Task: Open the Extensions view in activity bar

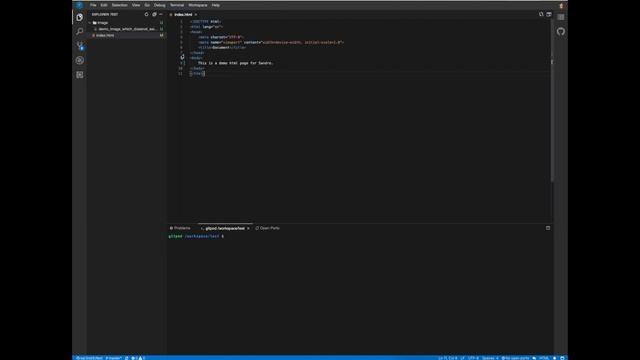Action: click(x=80, y=75)
